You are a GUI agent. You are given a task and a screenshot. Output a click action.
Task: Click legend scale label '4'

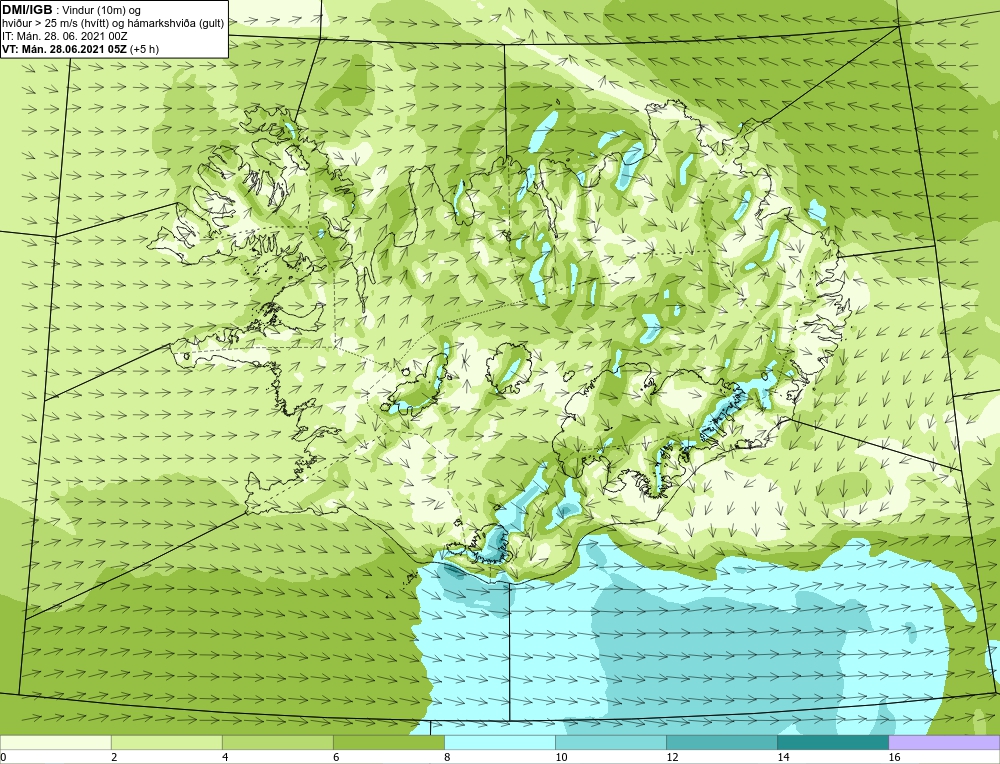coord(225,757)
